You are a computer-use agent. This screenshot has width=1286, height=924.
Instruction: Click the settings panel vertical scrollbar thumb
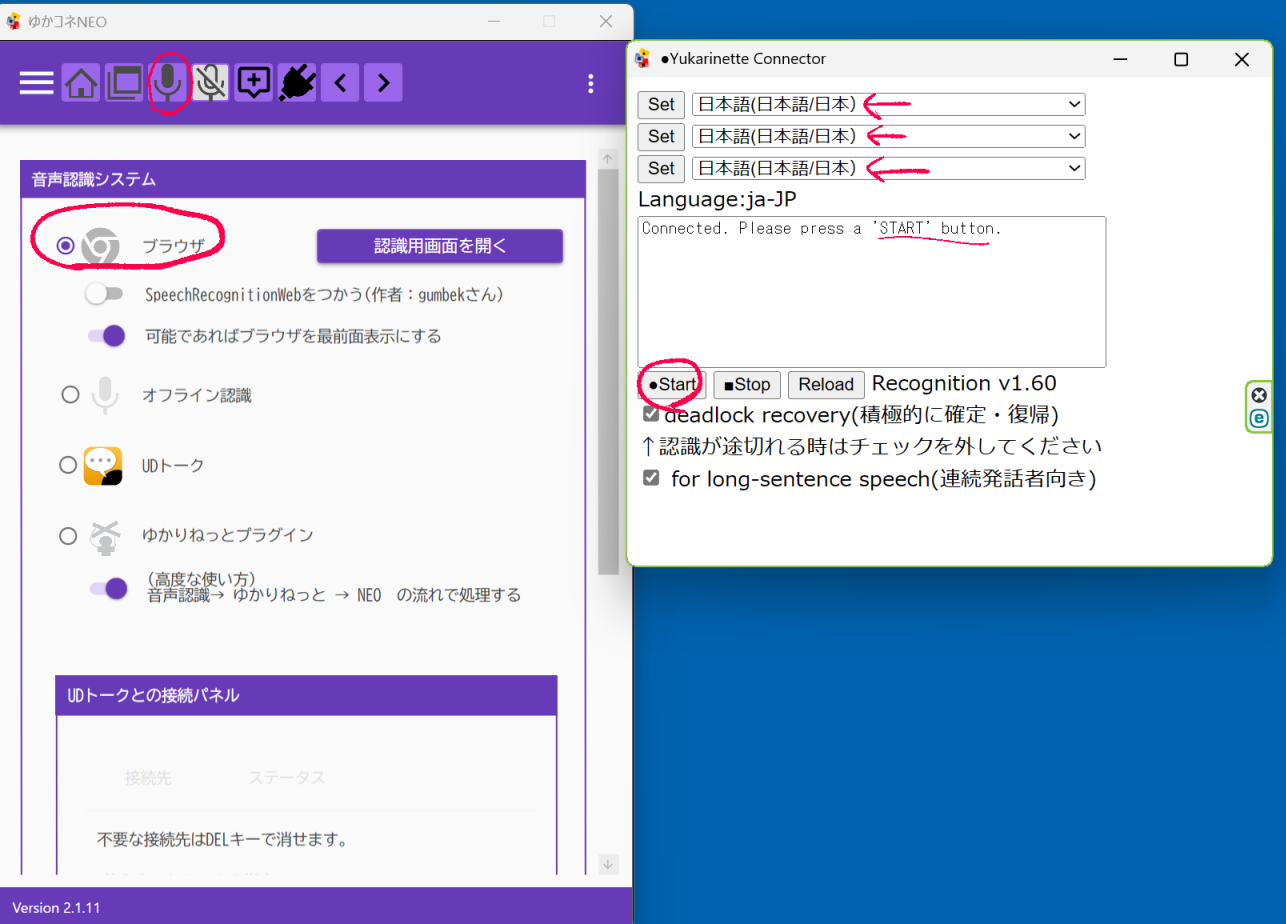coord(608,372)
